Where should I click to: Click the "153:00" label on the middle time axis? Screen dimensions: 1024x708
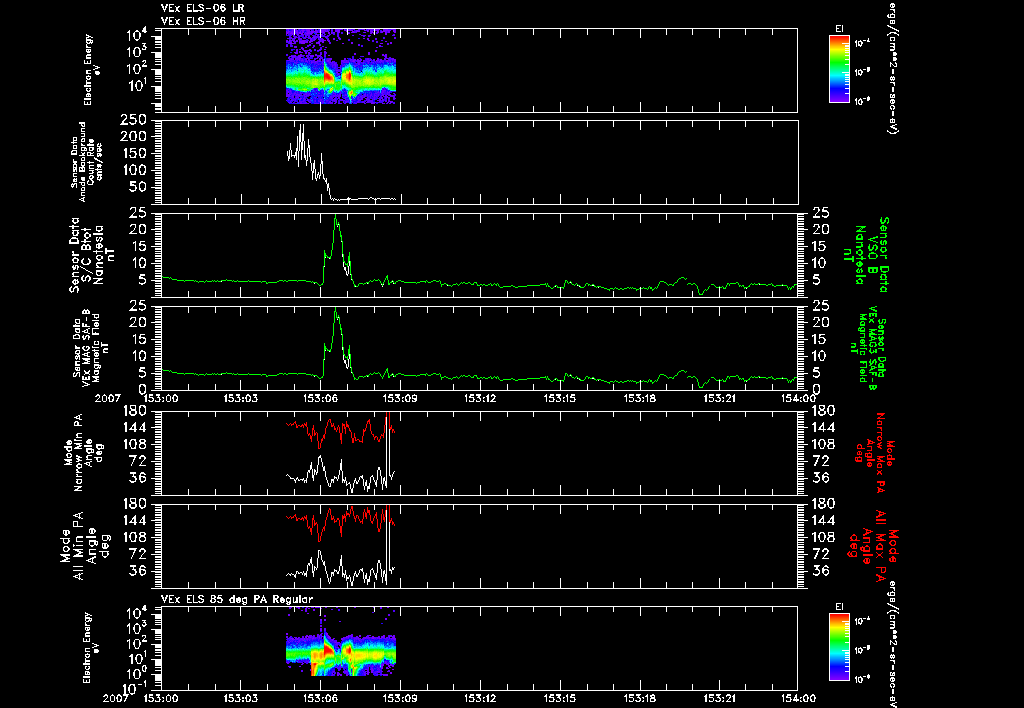point(161,398)
